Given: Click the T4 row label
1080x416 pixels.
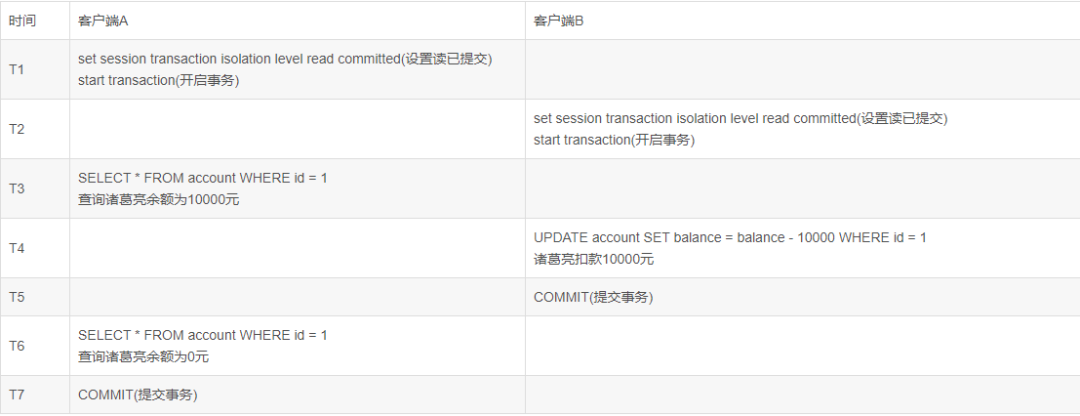Looking at the screenshot, I should coord(17,248).
